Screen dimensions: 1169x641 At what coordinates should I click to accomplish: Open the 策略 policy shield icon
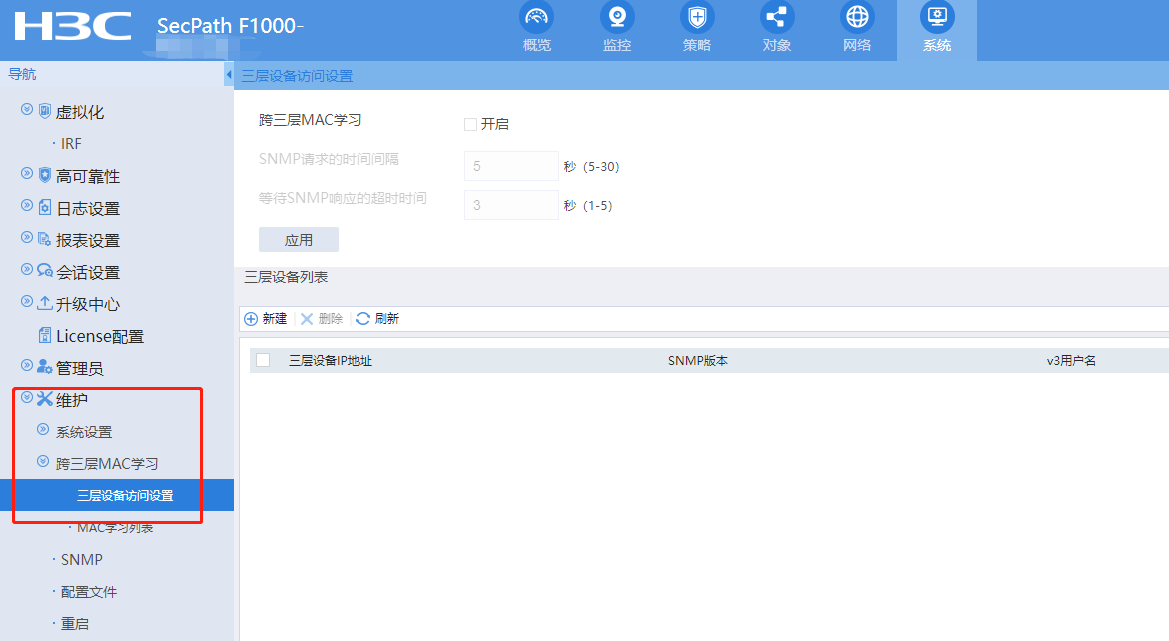click(x=697, y=16)
